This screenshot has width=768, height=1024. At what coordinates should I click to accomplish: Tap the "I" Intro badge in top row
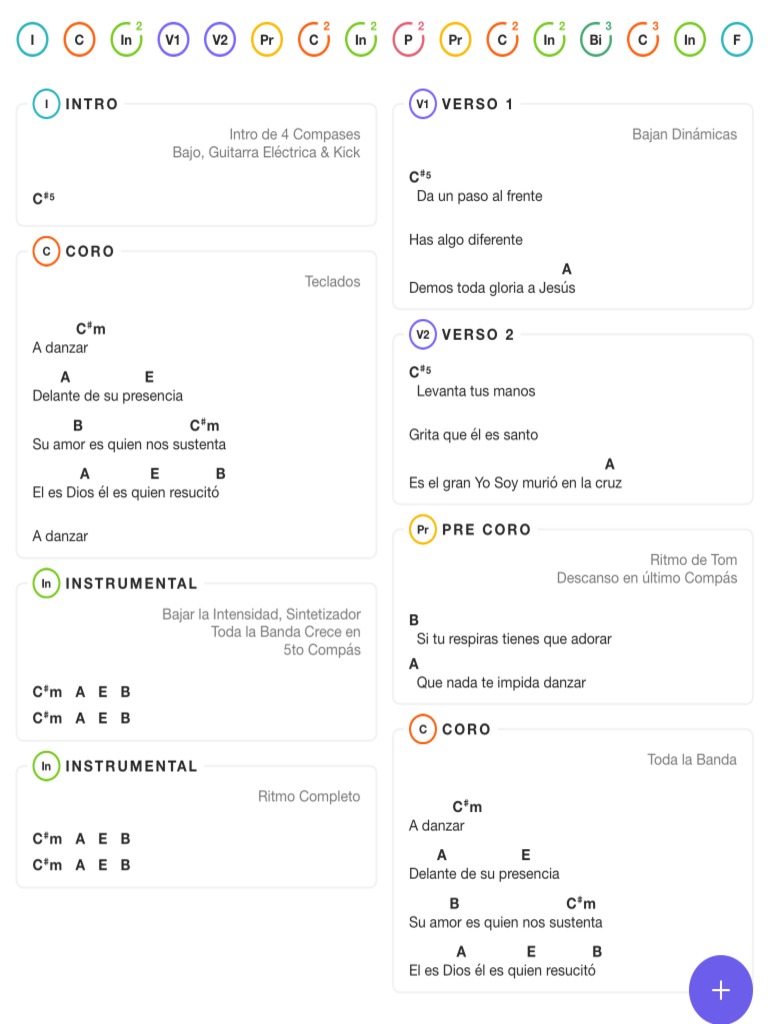coord(32,40)
